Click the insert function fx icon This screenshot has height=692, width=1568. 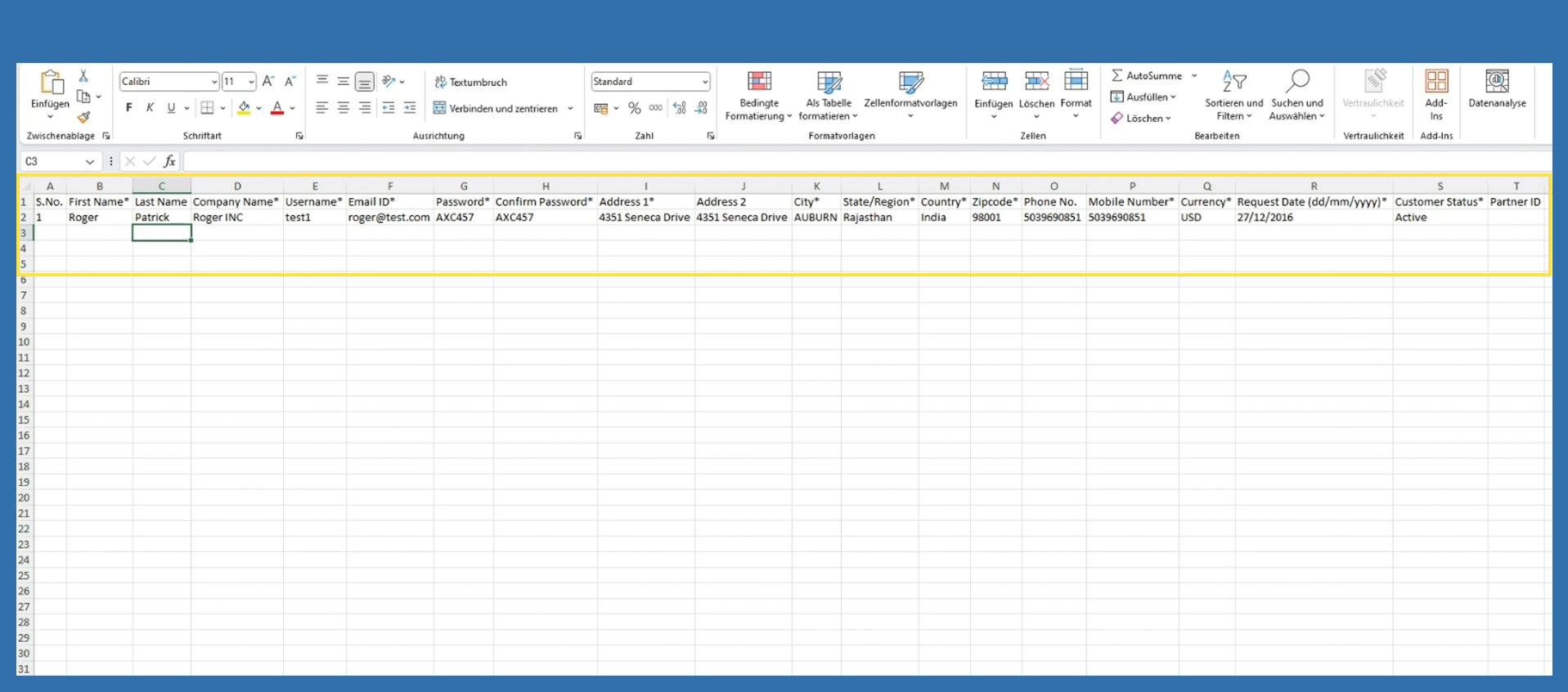[169, 161]
